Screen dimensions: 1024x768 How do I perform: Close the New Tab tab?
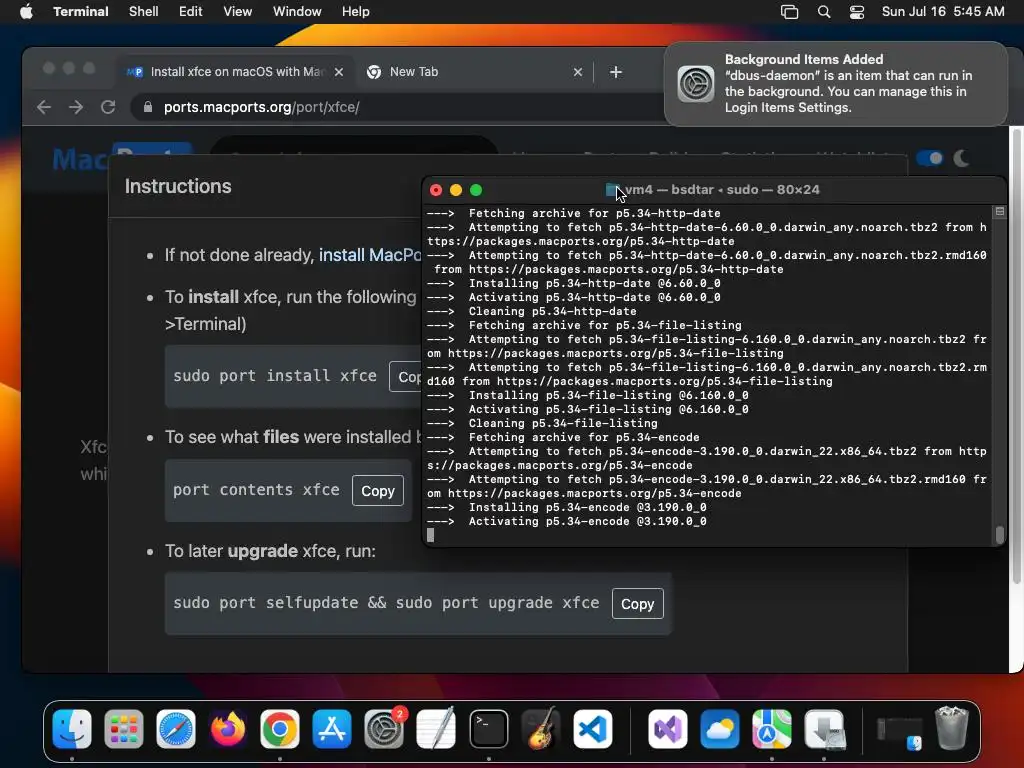pyautogui.click(x=578, y=72)
